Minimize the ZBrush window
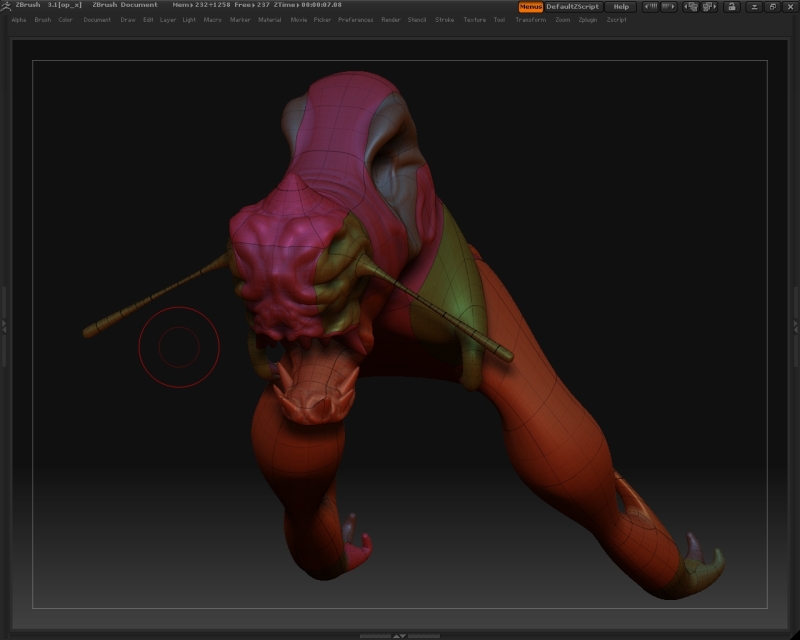 pyautogui.click(x=754, y=7)
